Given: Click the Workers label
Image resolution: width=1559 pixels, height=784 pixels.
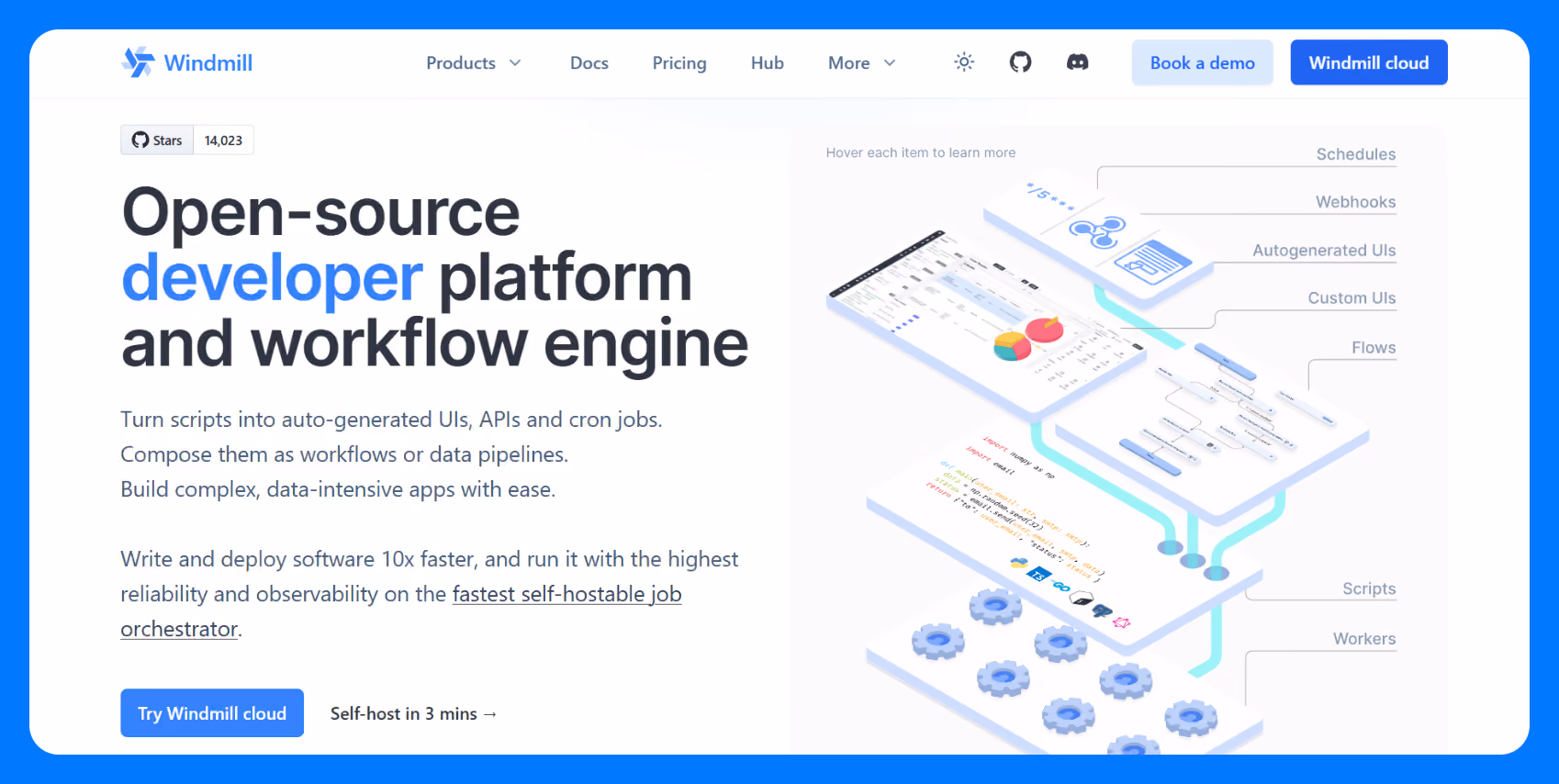Looking at the screenshot, I should tap(1364, 639).
